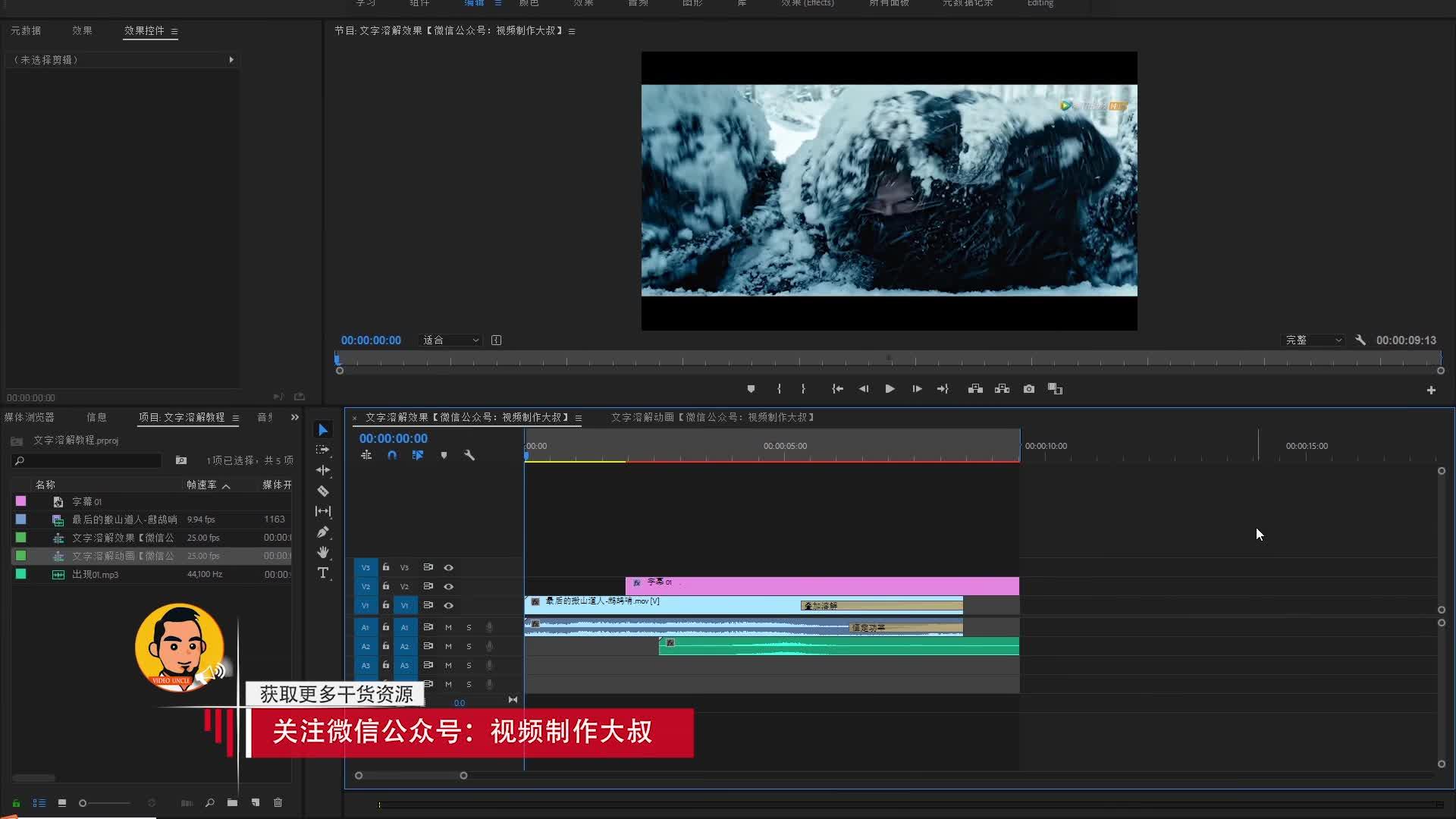Select the Razor tool

coord(323,491)
